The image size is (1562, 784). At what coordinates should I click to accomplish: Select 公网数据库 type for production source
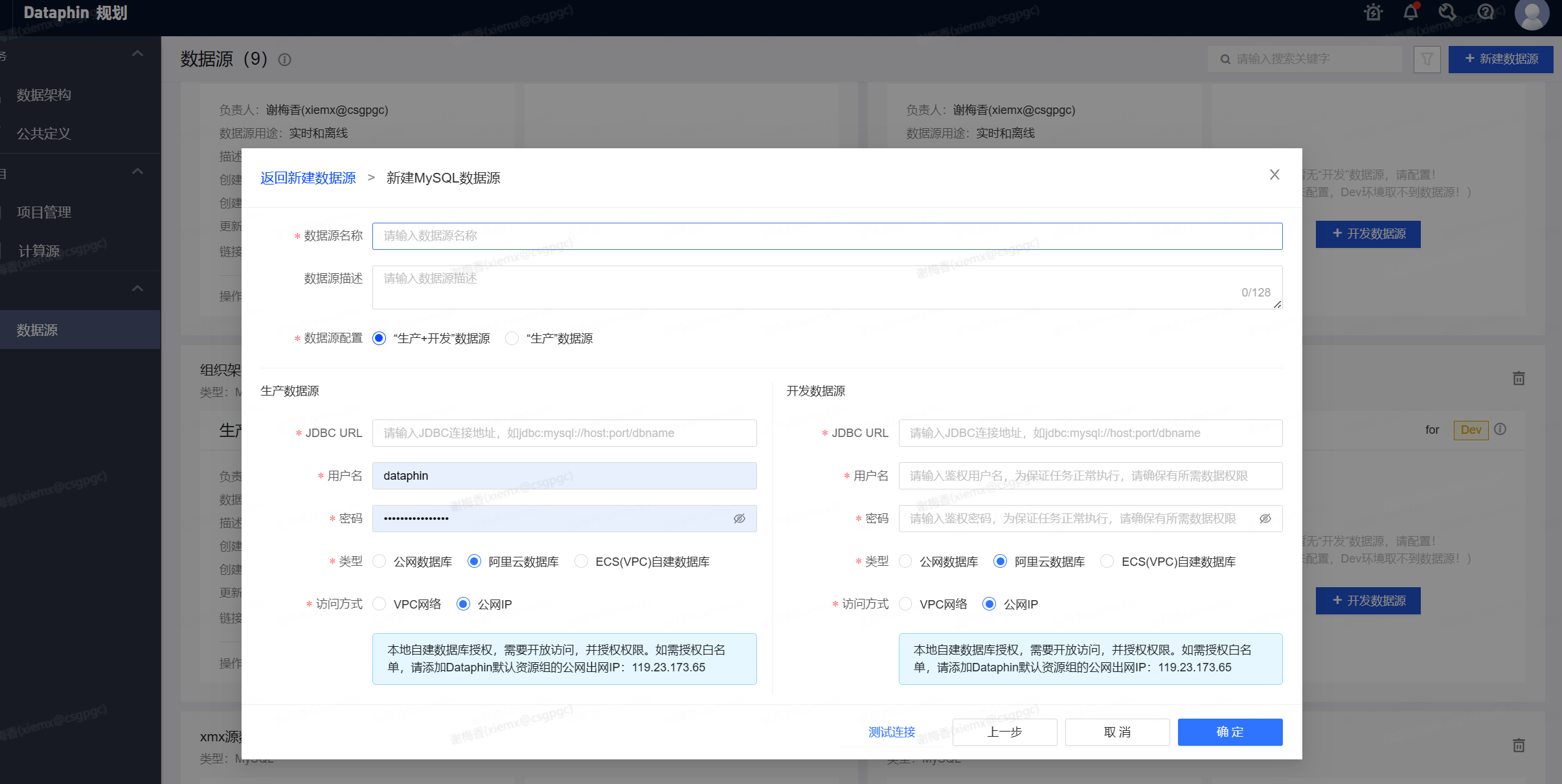(x=379, y=561)
